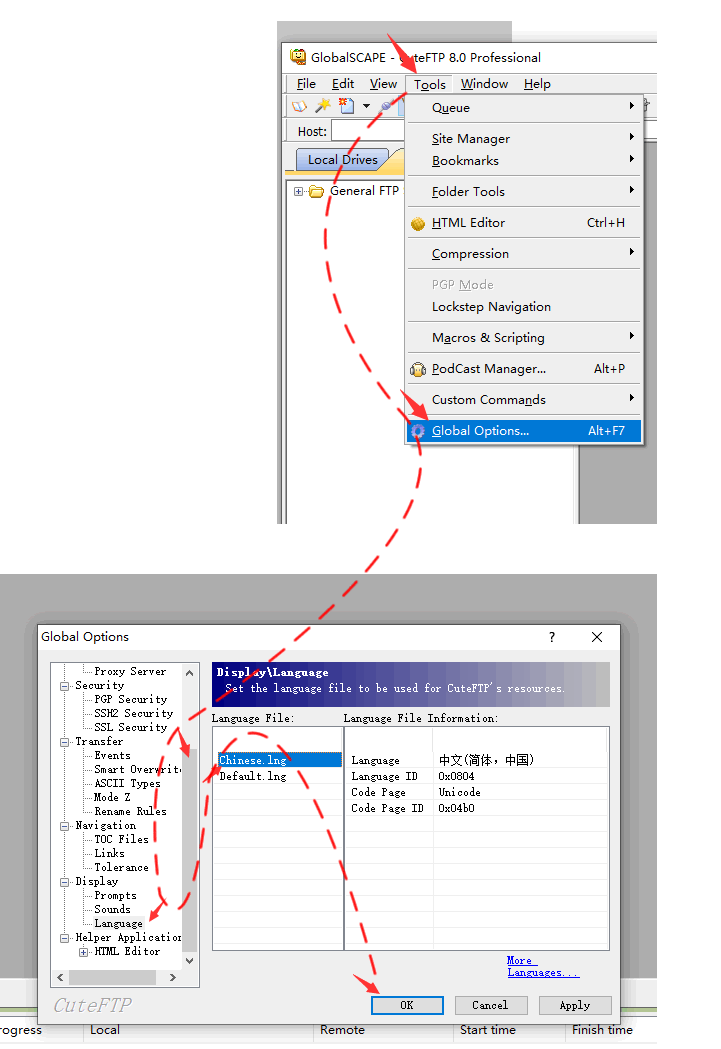Click the Global Options gear icon
Image resolution: width=721 pixels, height=1049 pixels.
[418, 431]
